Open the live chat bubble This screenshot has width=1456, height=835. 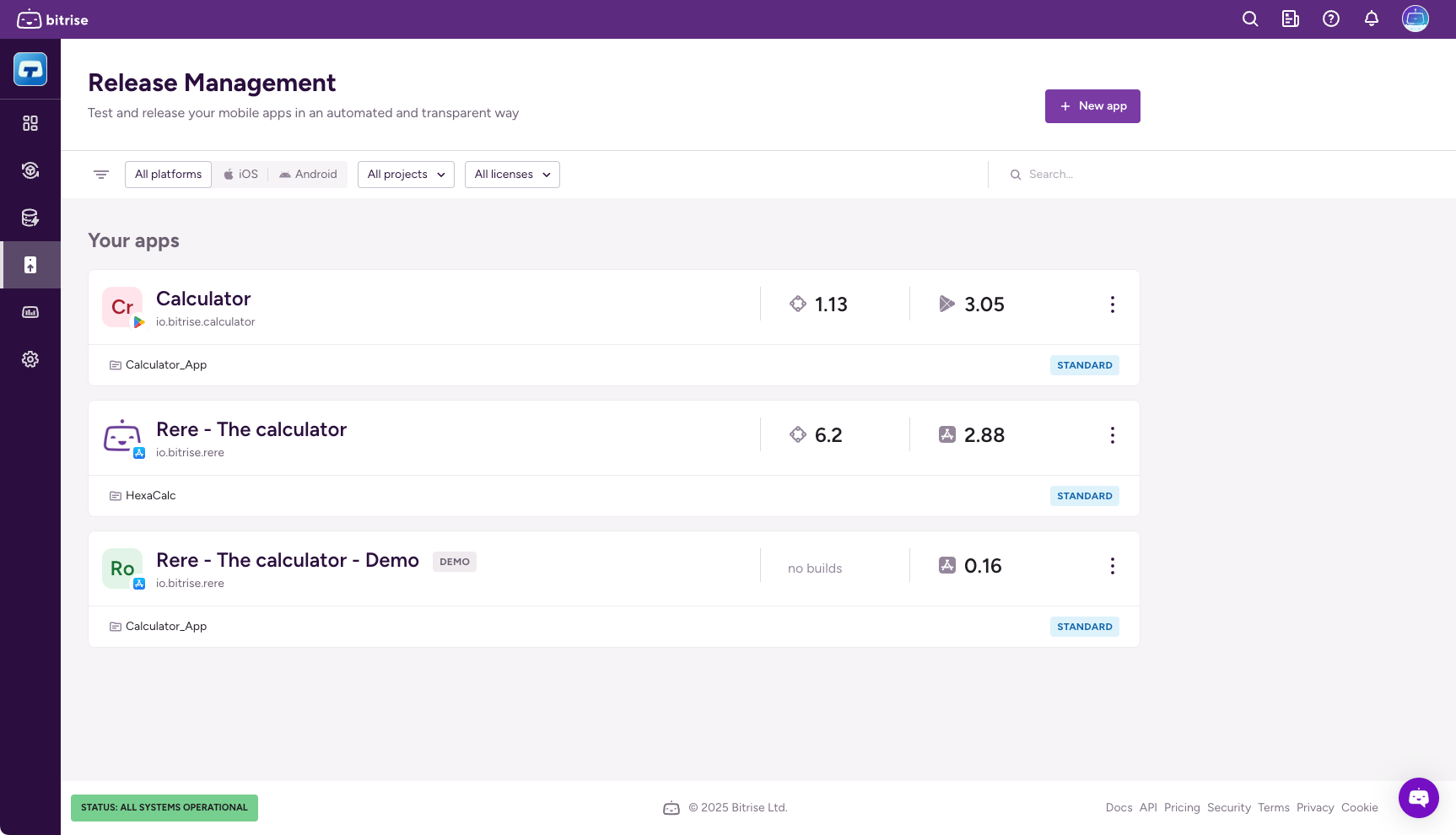pyautogui.click(x=1419, y=797)
